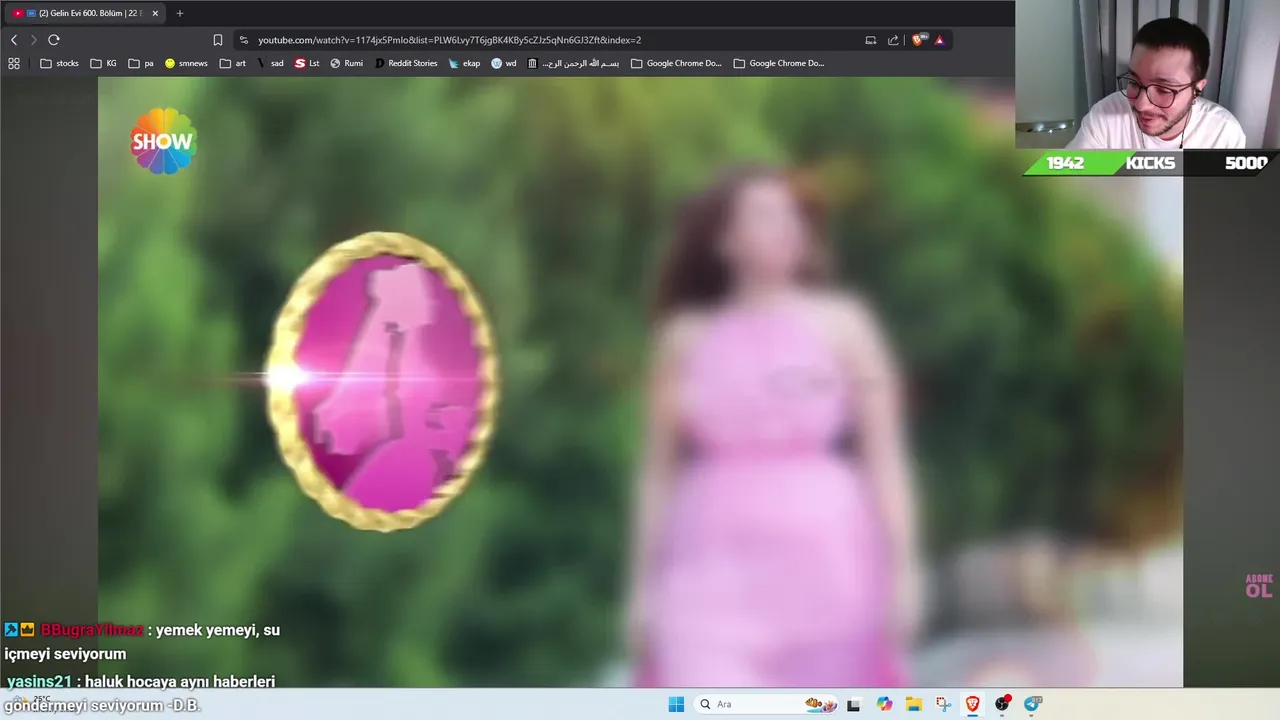Close the Gelin Evi browser tab
Screen dimensions: 1280x720
click(x=155, y=13)
